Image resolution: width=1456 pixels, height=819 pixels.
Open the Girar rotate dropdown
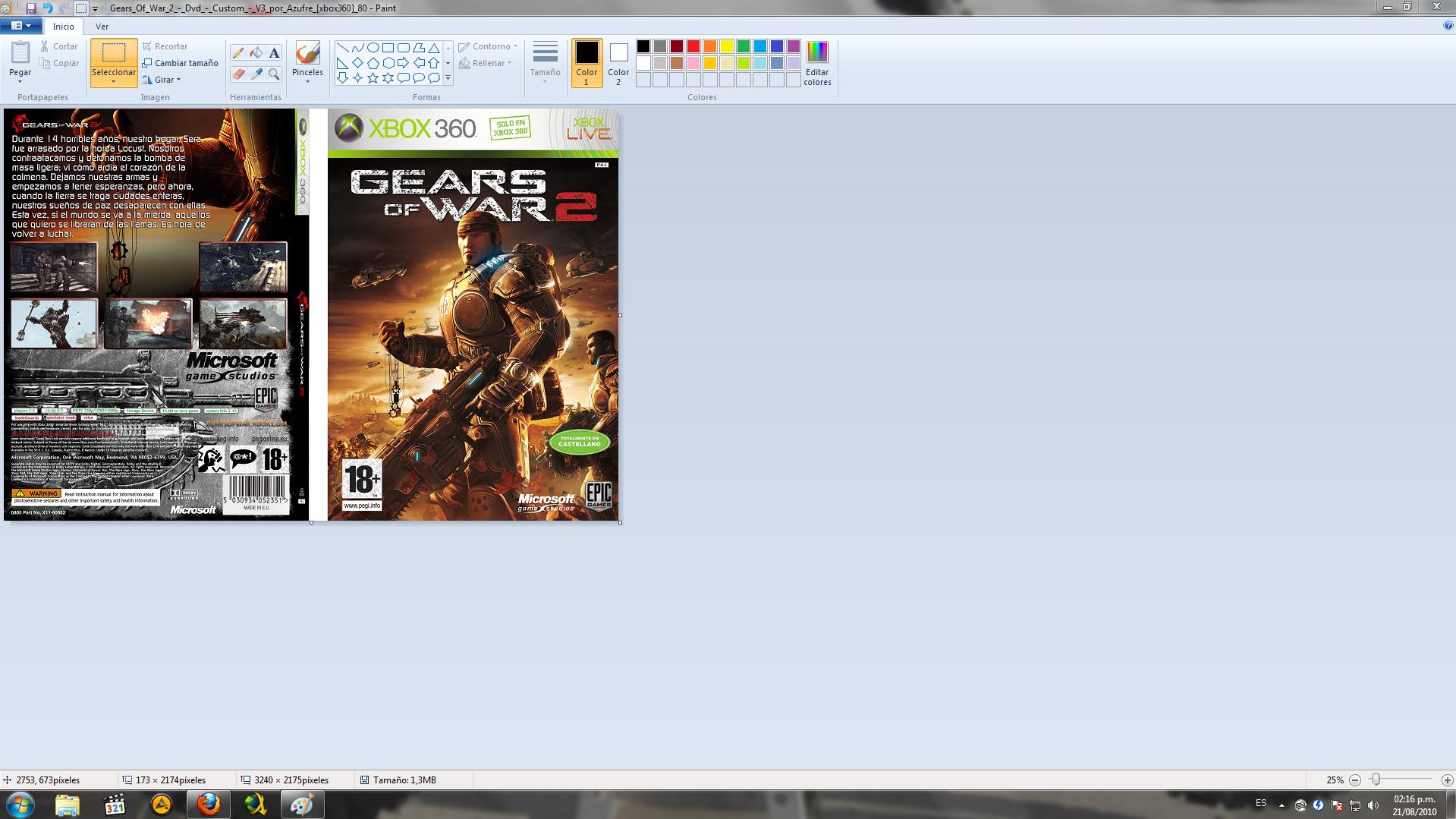pyautogui.click(x=162, y=80)
